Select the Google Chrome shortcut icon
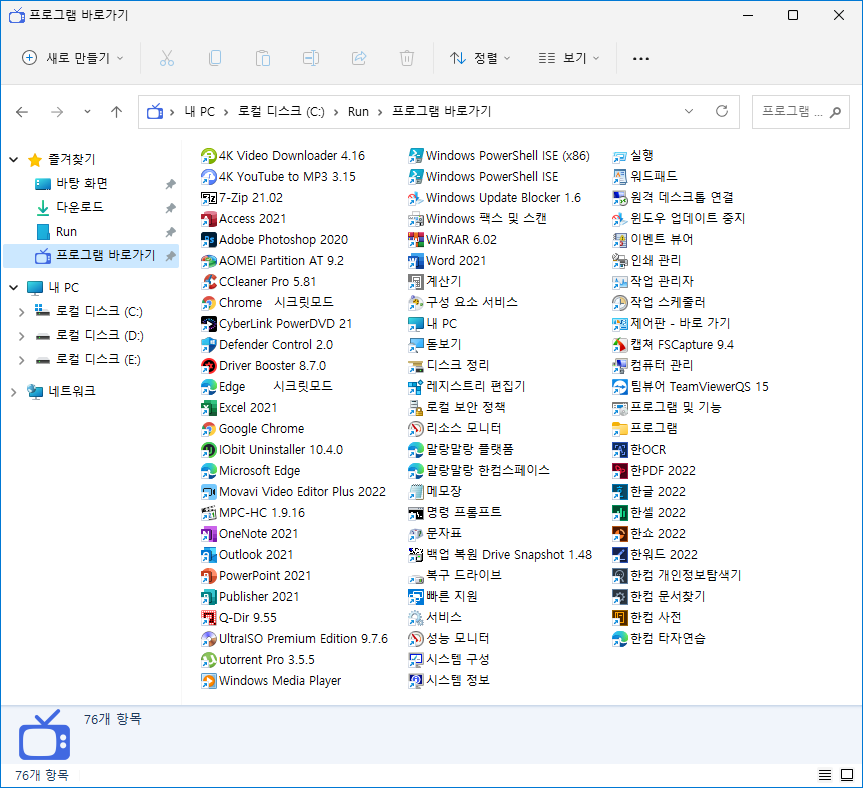The image size is (863, 788). tap(209, 429)
